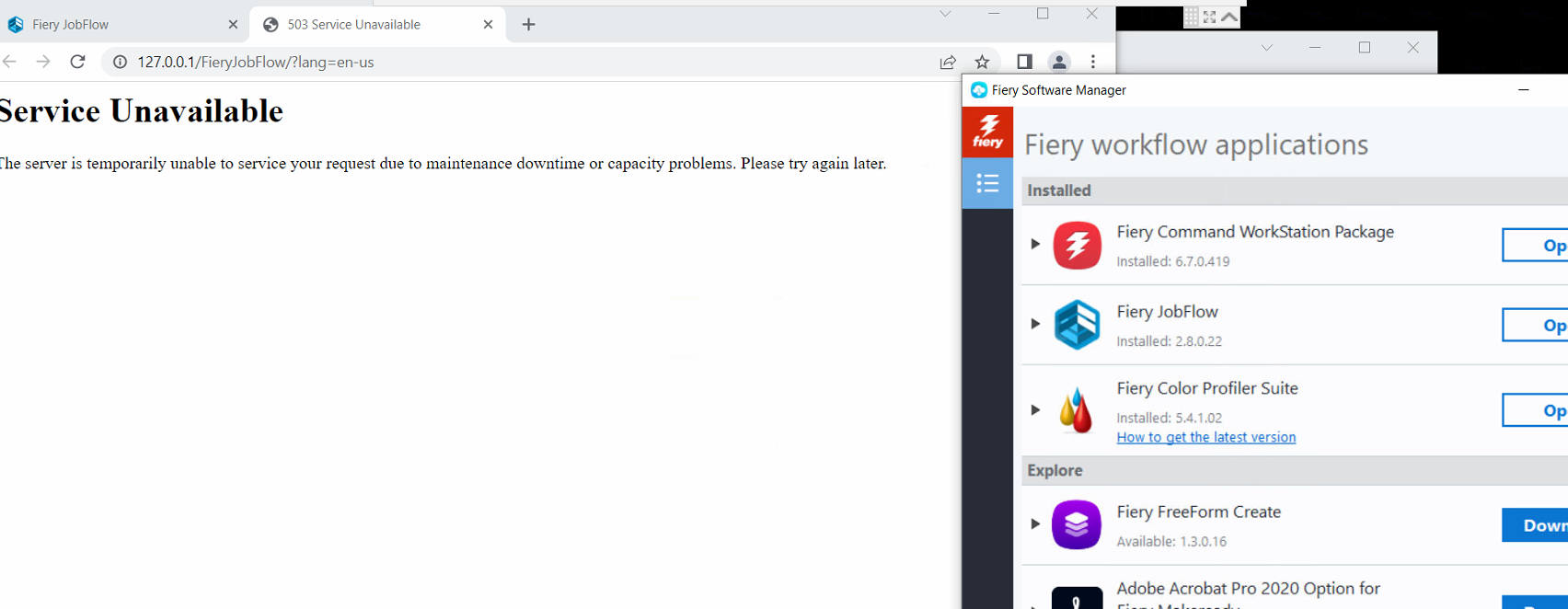
Task: Click the grid icon in top toolbar
Action: (1192, 17)
